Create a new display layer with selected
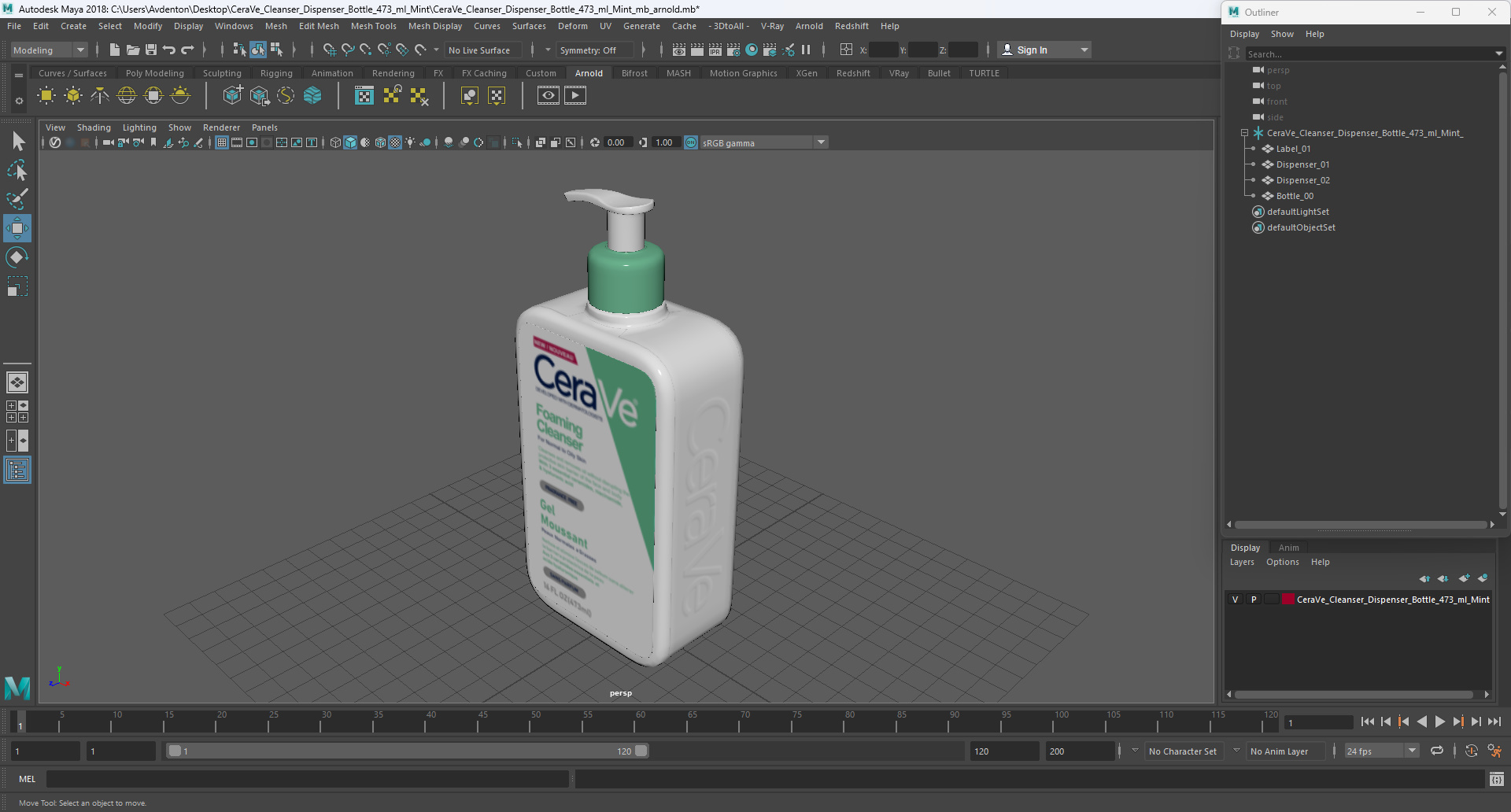 pyautogui.click(x=1483, y=578)
